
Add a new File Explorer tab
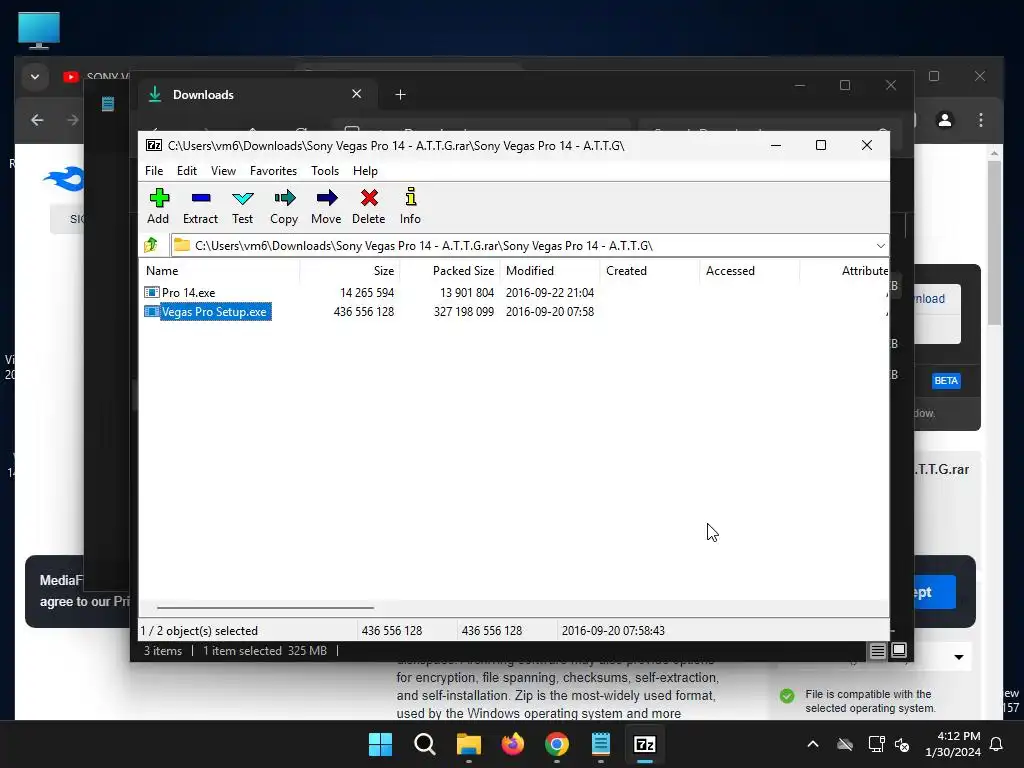click(400, 95)
